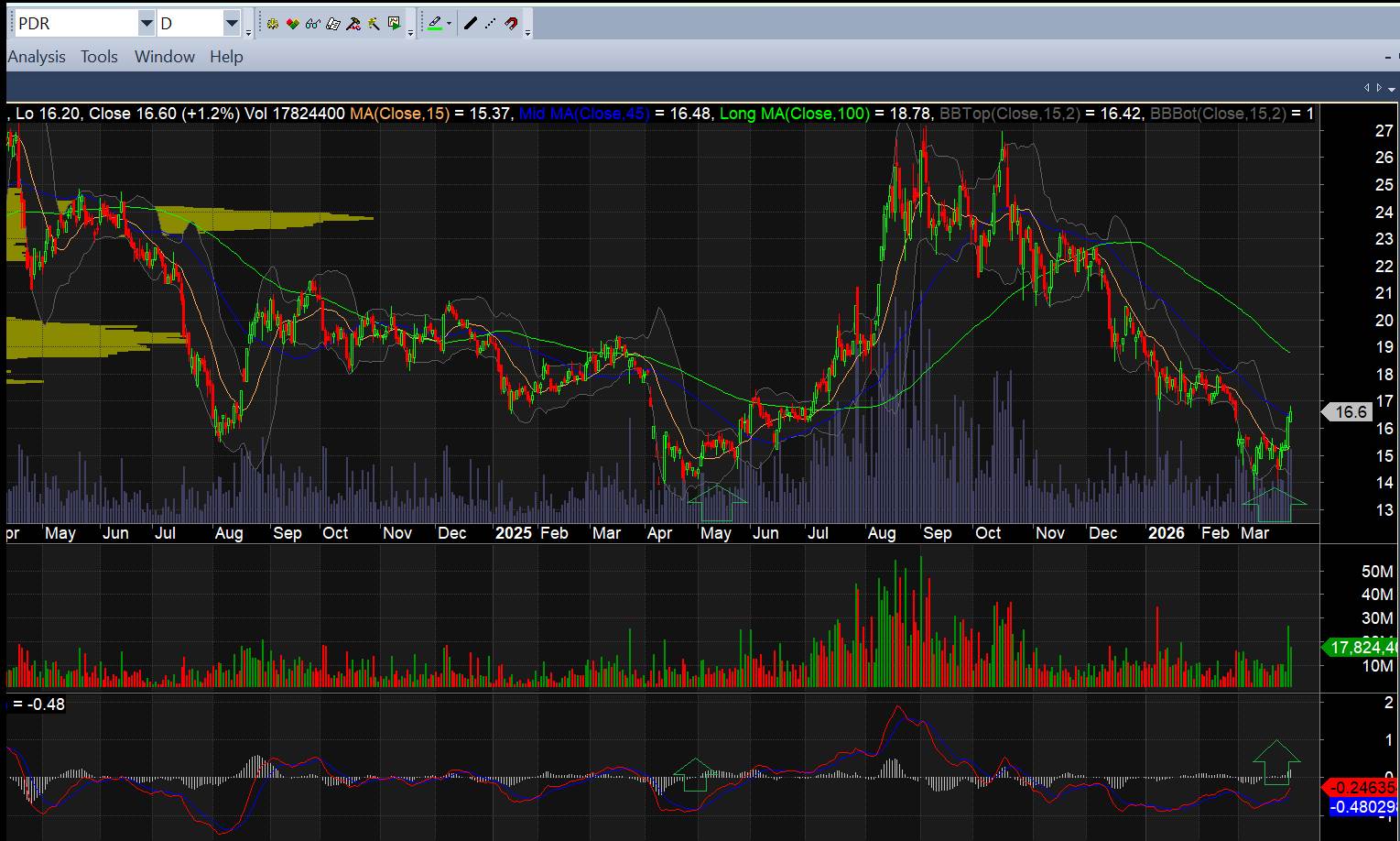
Task: Open the Analysis menu
Action: coord(37,57)
